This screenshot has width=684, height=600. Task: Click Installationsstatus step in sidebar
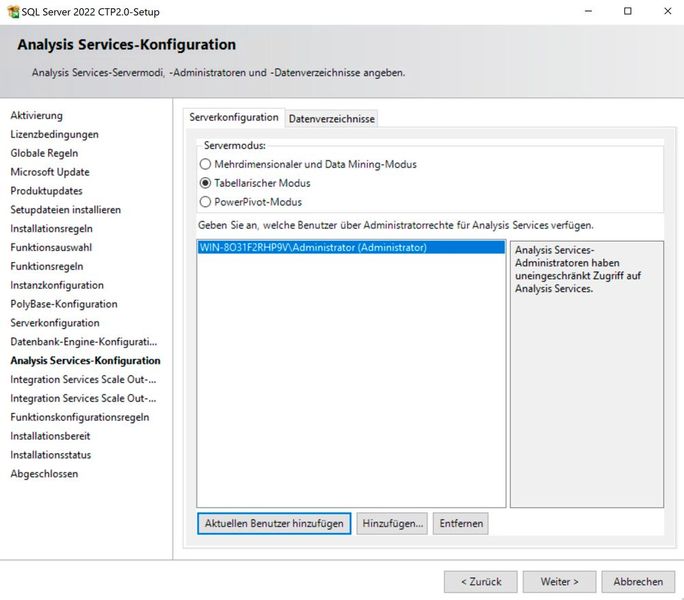(x=51, y=455)
